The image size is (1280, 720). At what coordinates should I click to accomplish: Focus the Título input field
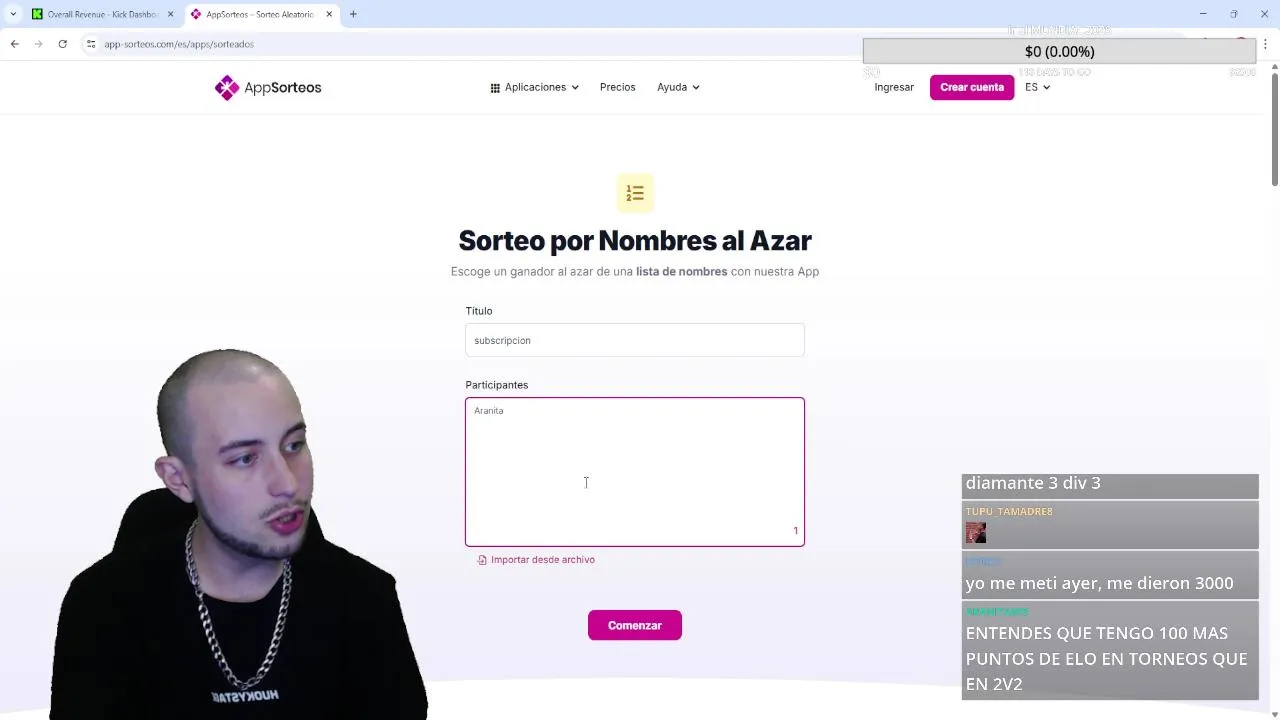tap(635, 340)
